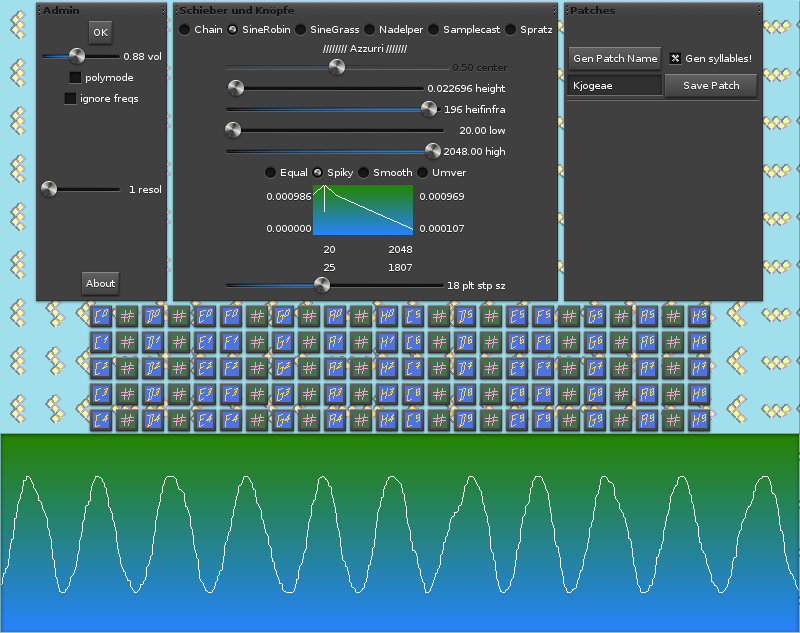
Task: Uncheck Gen syllables! option
Action: coord(675,58)
